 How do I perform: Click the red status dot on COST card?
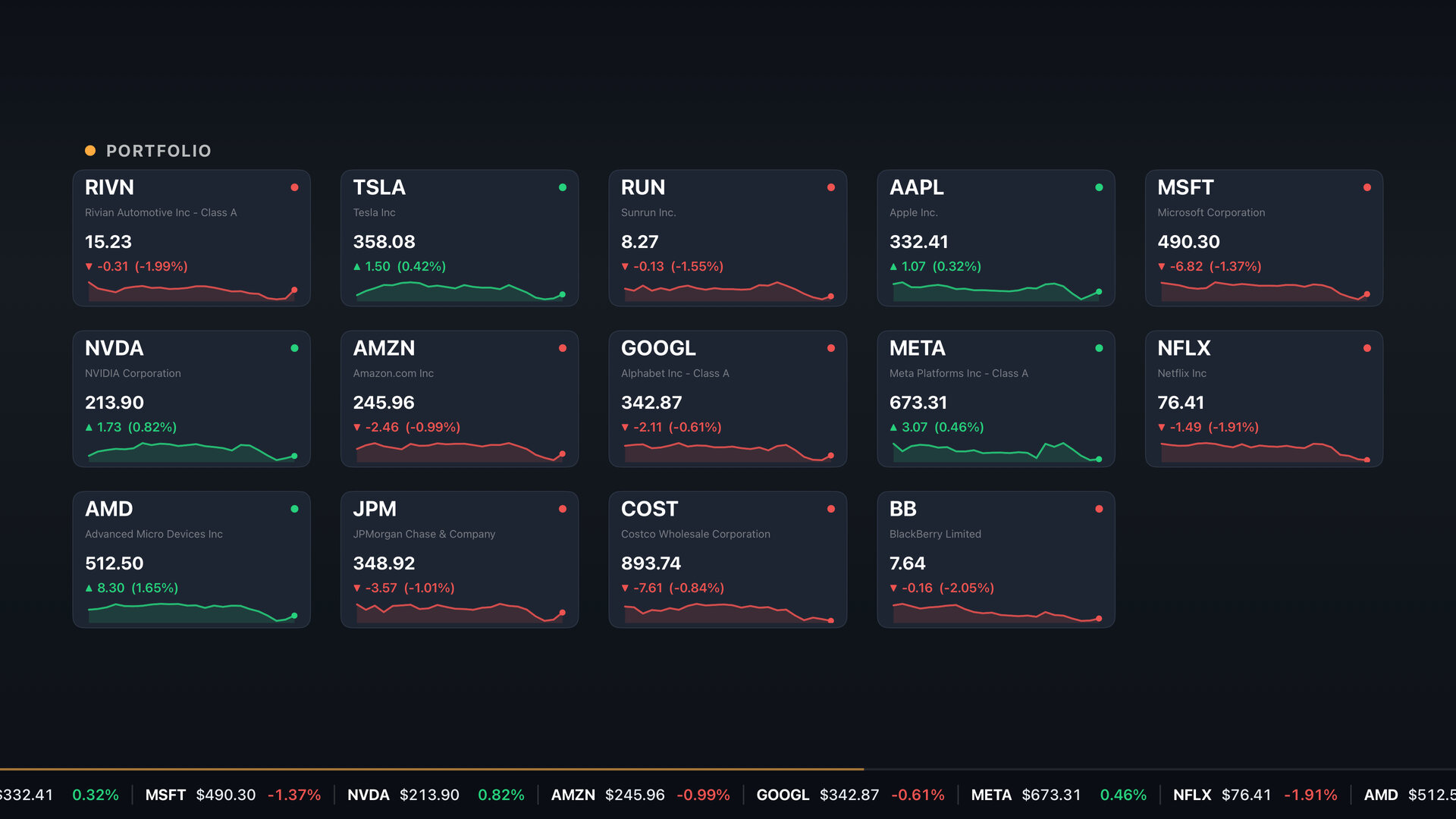click(x=831, y=509)
